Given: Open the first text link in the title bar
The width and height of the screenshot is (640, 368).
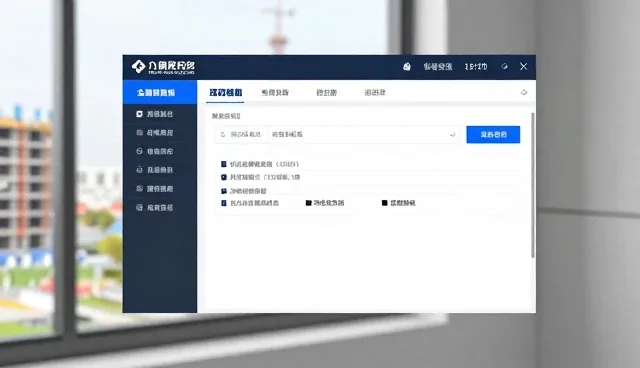Looking at the screenshot, I should pyautogui.click(x=438, y=67).
